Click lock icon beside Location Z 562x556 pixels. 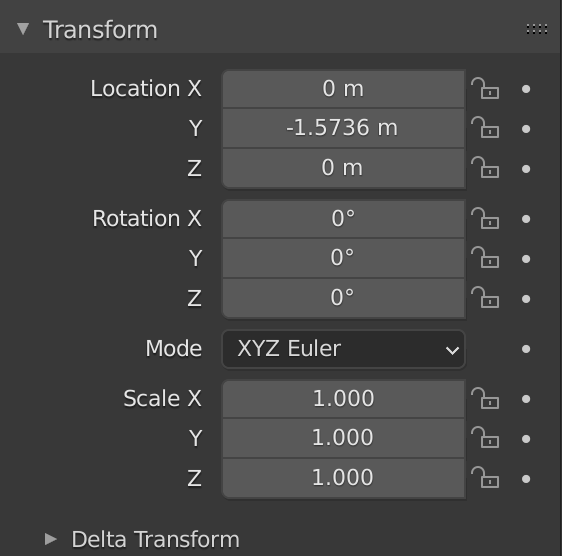(x=485, y=167)
